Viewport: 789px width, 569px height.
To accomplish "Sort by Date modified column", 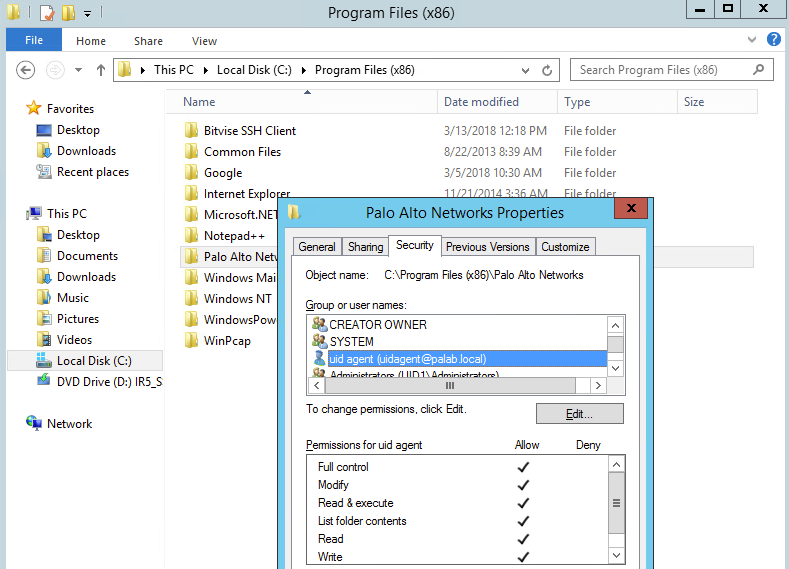I will click(498, 102).
